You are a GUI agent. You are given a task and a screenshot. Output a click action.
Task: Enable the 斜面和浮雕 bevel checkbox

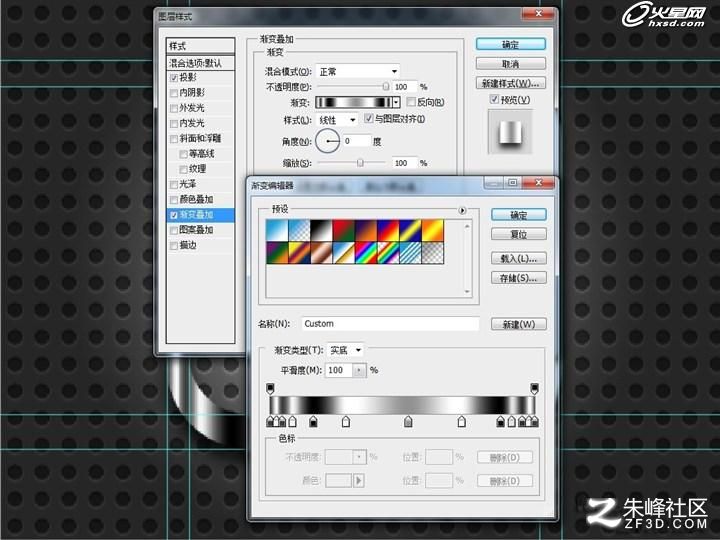(x=174, y=139)
